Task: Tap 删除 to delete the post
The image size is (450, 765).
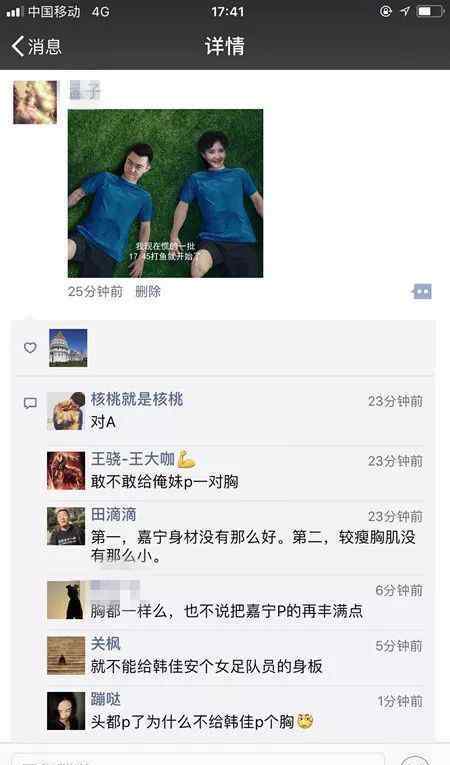Action: pos(148,292)
